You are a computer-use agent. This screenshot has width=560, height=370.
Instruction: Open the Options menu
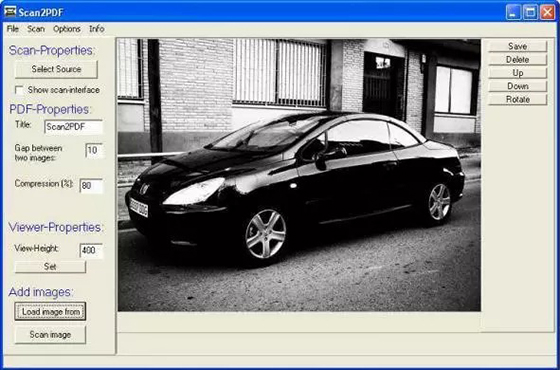click(67, 29)
